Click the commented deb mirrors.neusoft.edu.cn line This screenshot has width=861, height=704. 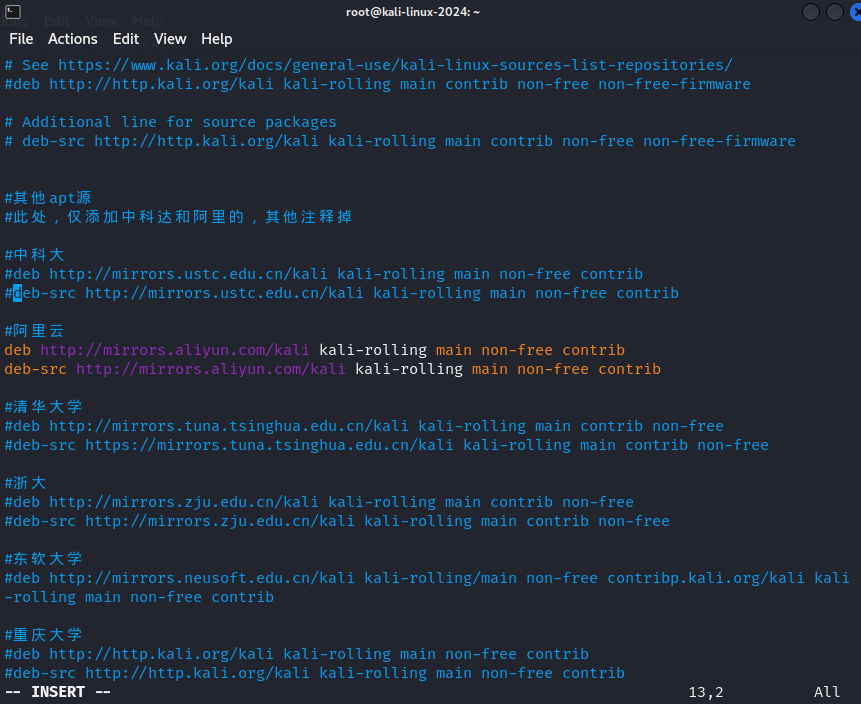pos(427,578)
